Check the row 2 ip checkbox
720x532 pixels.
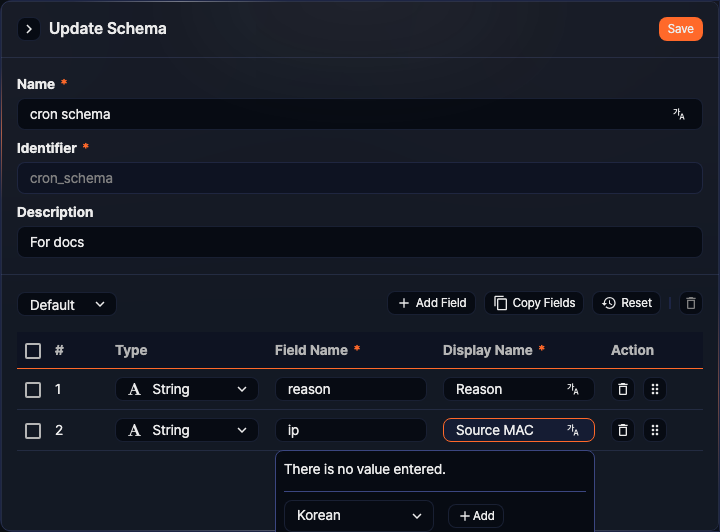(33, 431)
